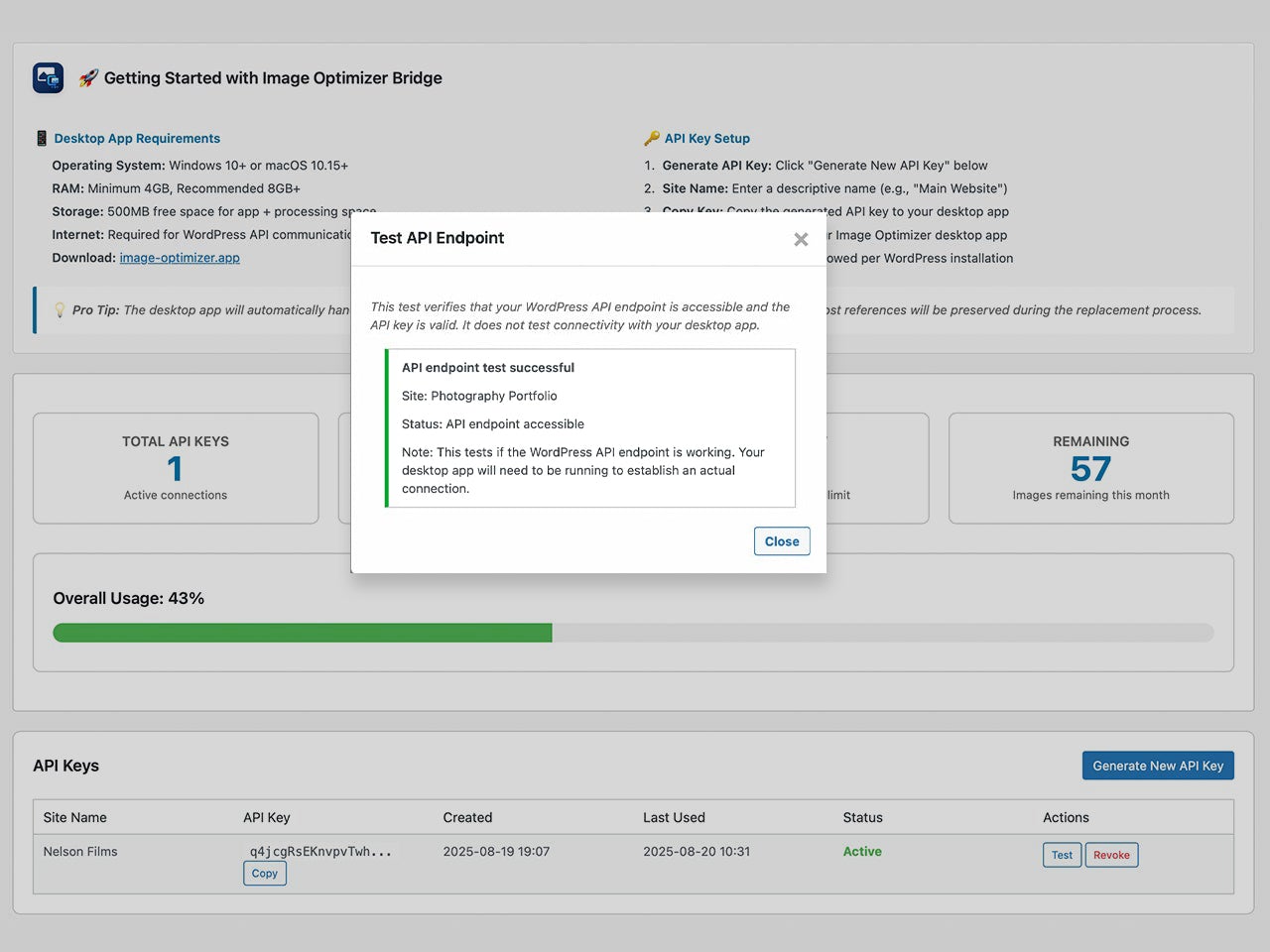Click the q4jcgRsEKnvpvTwh... key text
The width and height of the screenshot is (1270, 952).
[320, 851]
